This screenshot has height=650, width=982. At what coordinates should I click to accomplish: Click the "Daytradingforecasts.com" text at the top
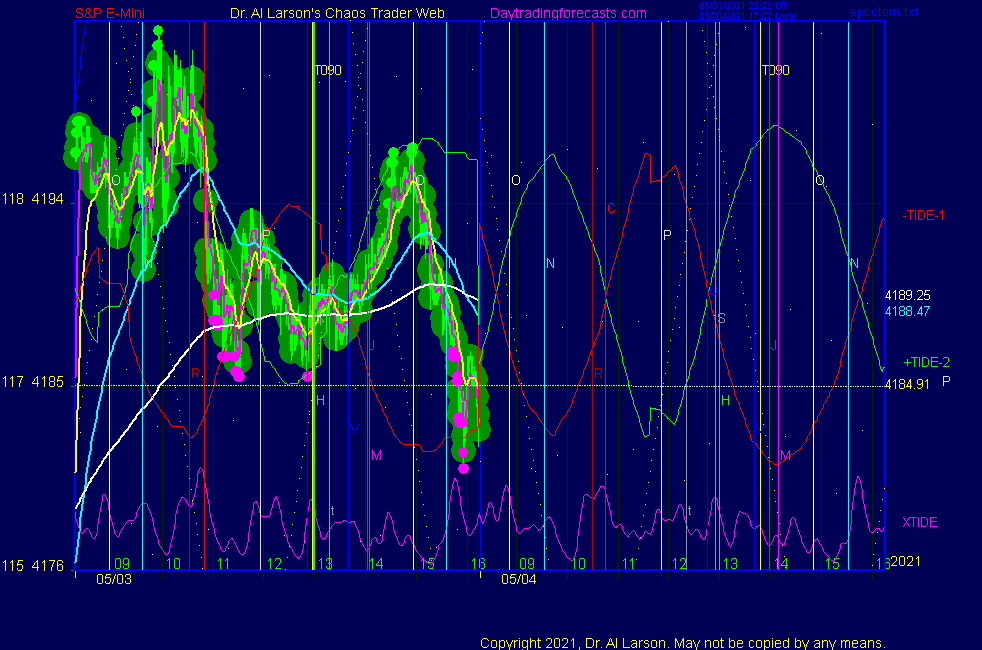pyautogui.click(x=568, y=13)
